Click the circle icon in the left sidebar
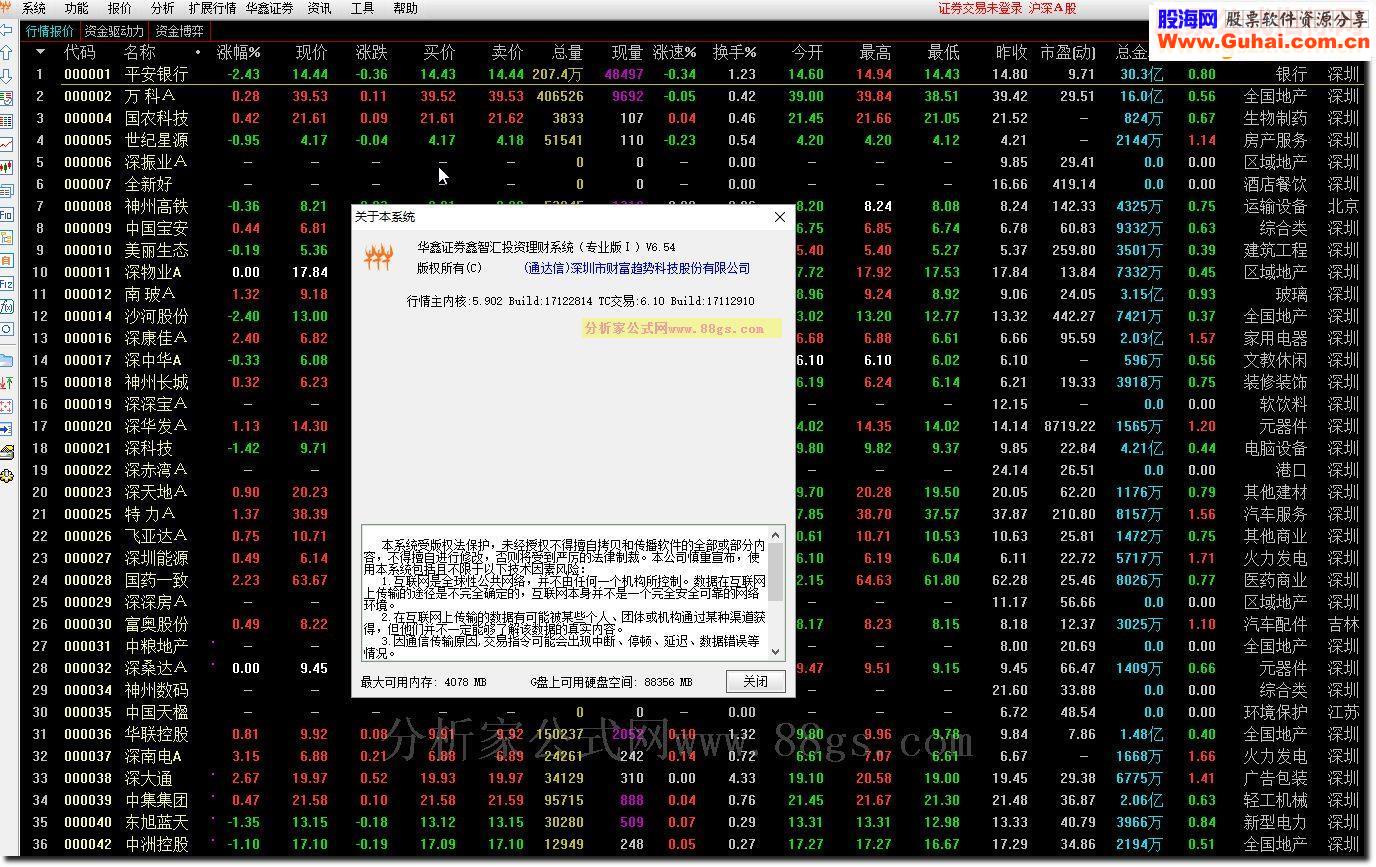Viewport: 1376px width, 867px height. pyautogui.click(x=6, y=329)
